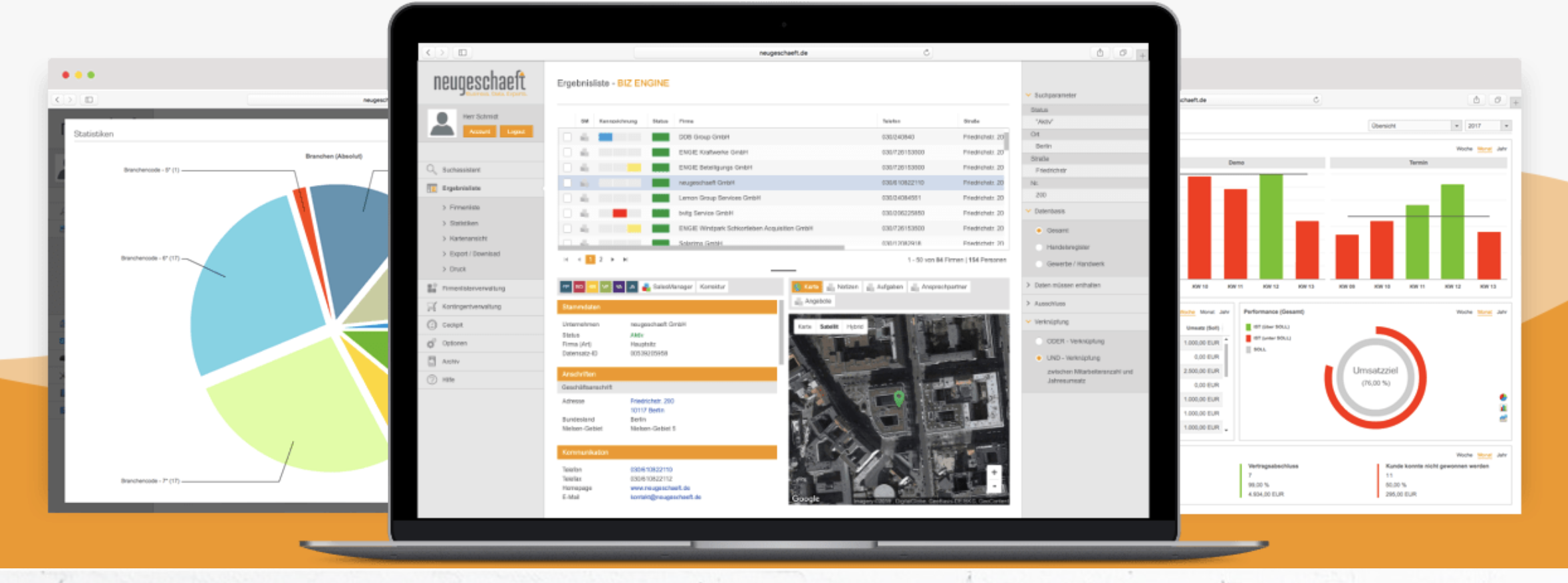
Task: Open the Kontingentverwaltung cart icon
Action: (432, 307)
